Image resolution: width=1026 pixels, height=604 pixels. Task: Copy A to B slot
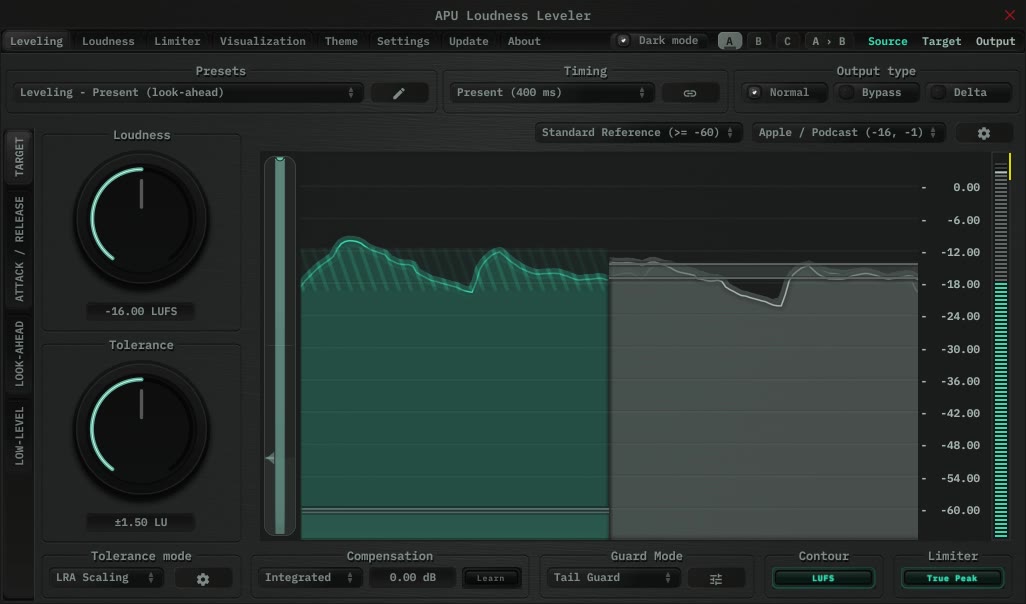828,41
